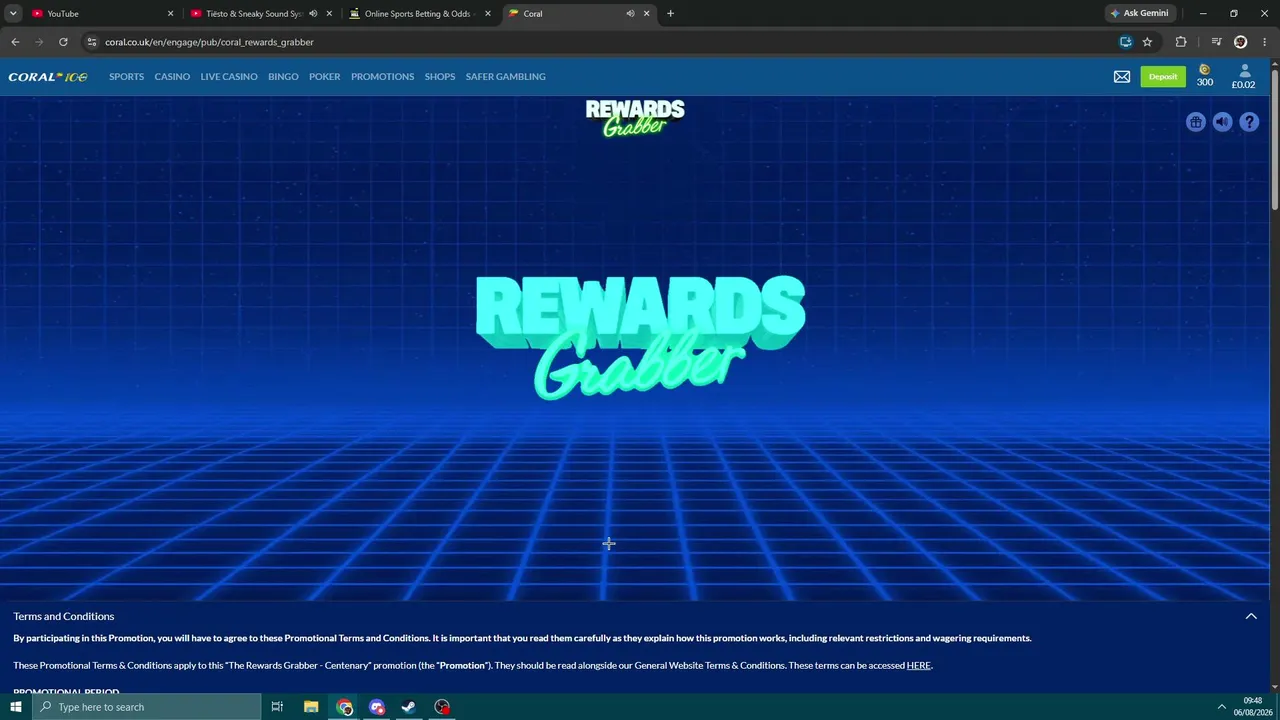Open the media controls icon
1280x720 pixels.
(1216, 42)
